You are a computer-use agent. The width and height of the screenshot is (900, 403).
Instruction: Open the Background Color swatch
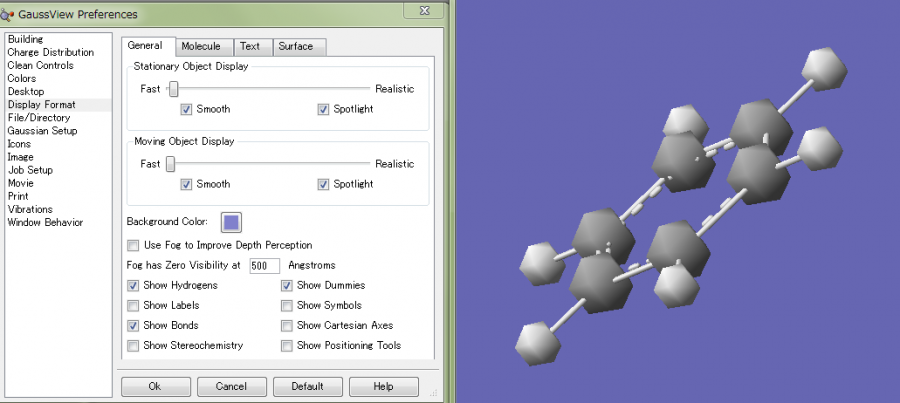pyautogui.click(x=231, y=223)
